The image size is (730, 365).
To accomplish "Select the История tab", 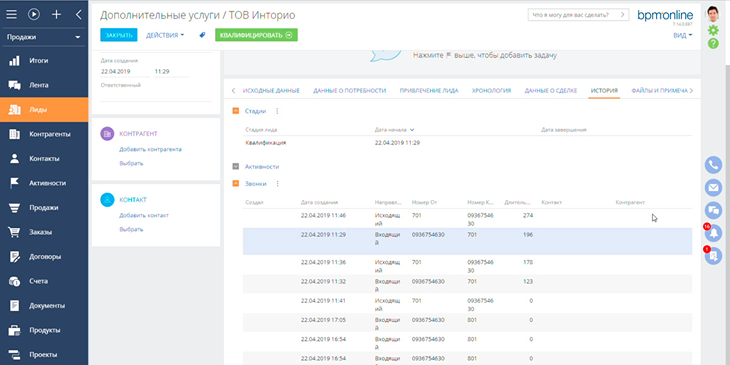I will pos(604,91).
